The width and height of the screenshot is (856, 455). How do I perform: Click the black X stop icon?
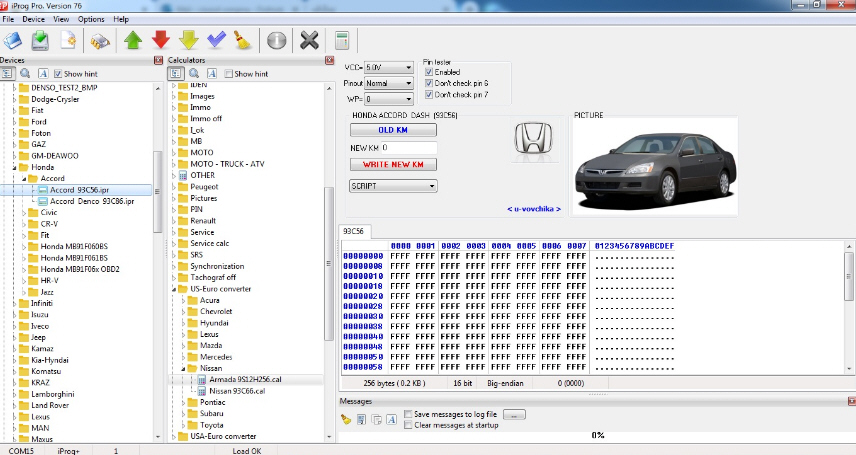click(x=309, y=41)
